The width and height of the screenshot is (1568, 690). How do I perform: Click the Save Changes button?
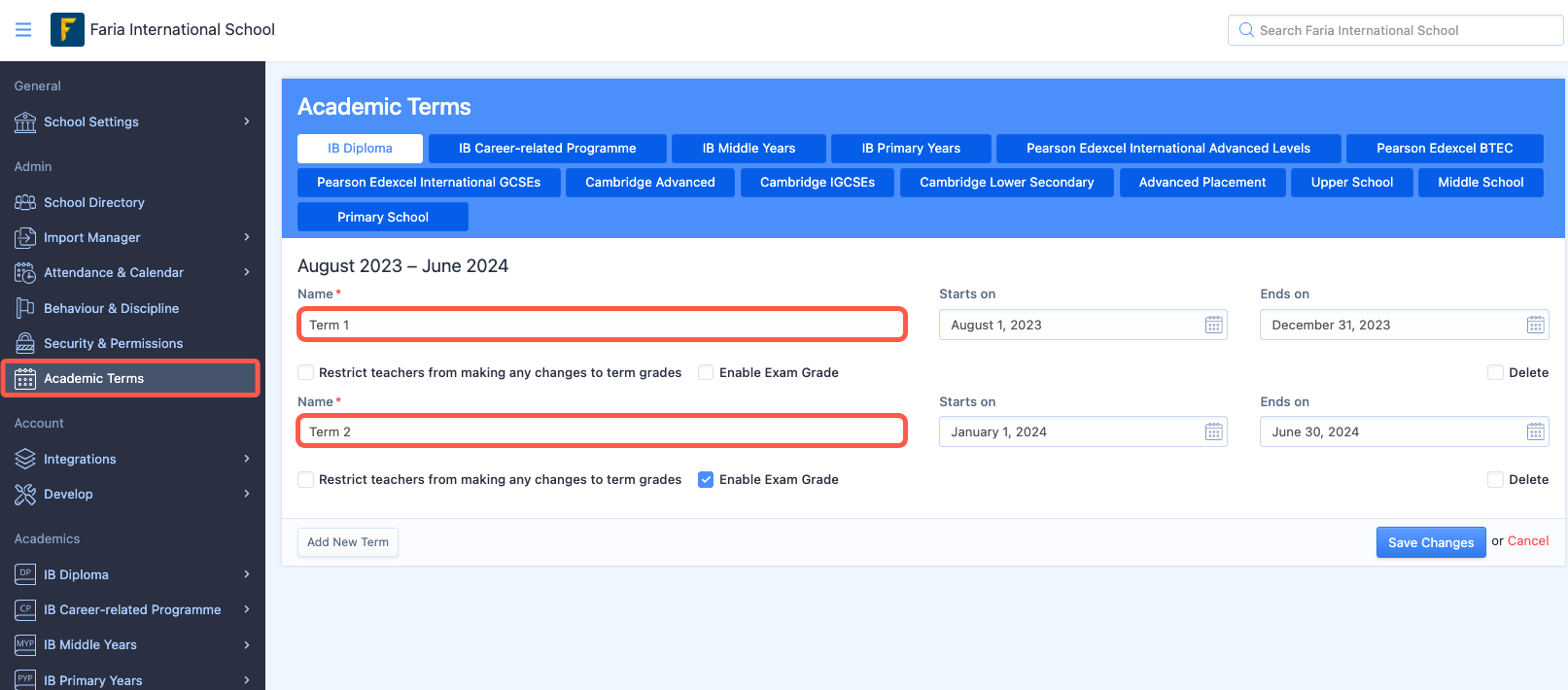tap(1431, 542)
